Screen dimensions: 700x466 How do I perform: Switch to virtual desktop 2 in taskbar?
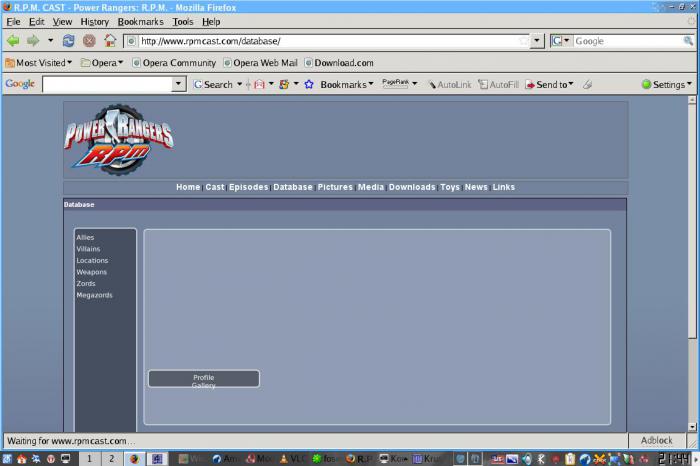point(112,459)
